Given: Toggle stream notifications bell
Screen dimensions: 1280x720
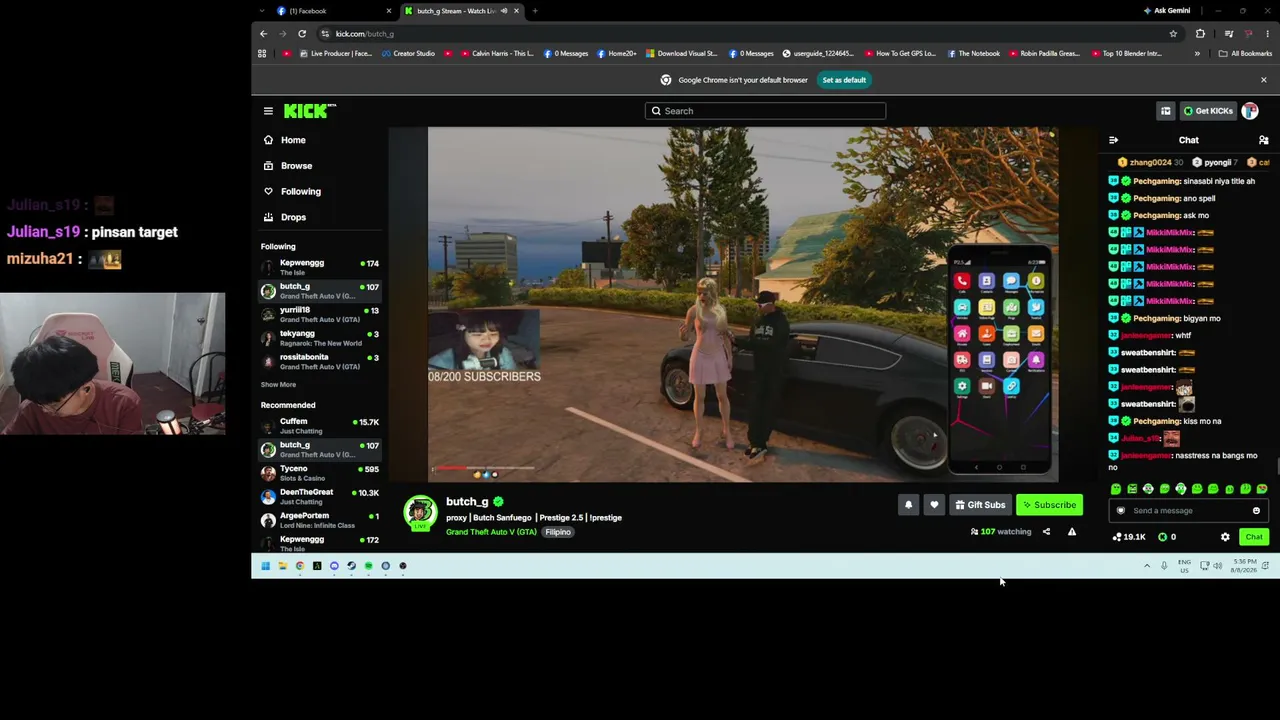Looking at the screenshot, I should pyautogui.click(x=908, y=505).
